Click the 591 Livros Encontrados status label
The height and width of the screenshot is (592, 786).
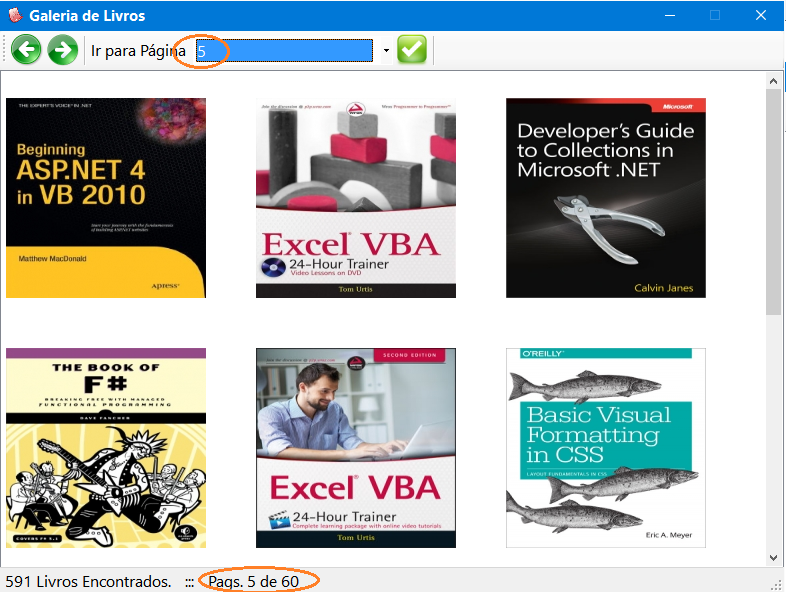(x=88, y=581)
